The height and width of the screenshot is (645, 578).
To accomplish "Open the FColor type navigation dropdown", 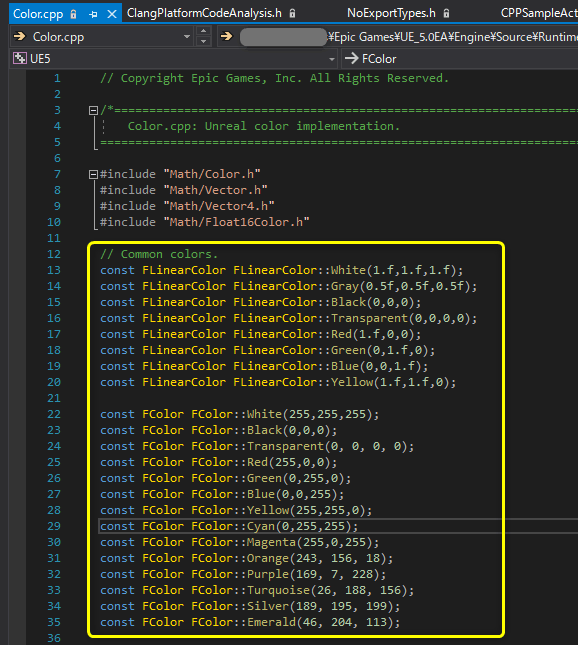I will 460,58.
